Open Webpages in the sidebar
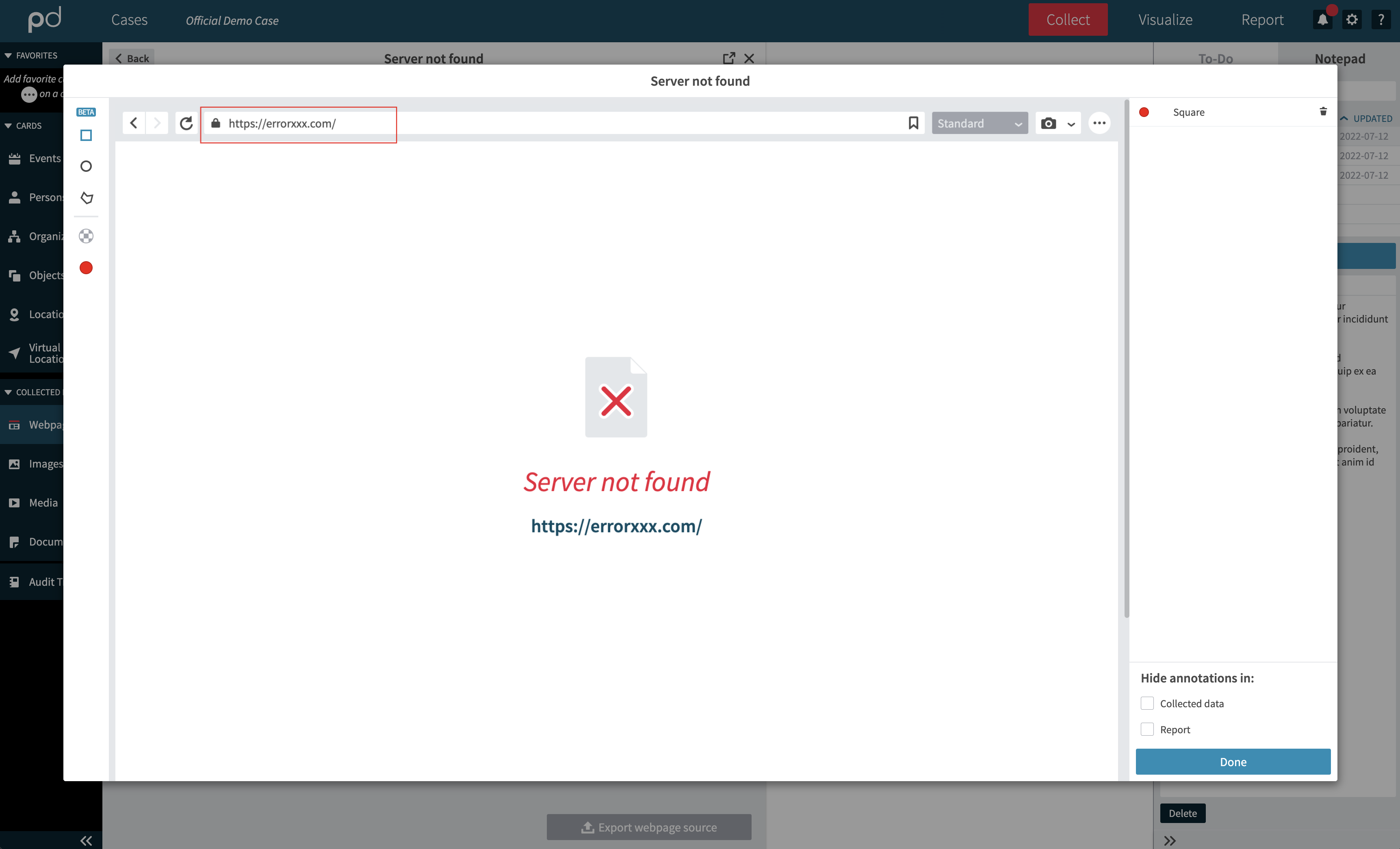This screenshot has width=1400, height=849. [x=32, y=424]
